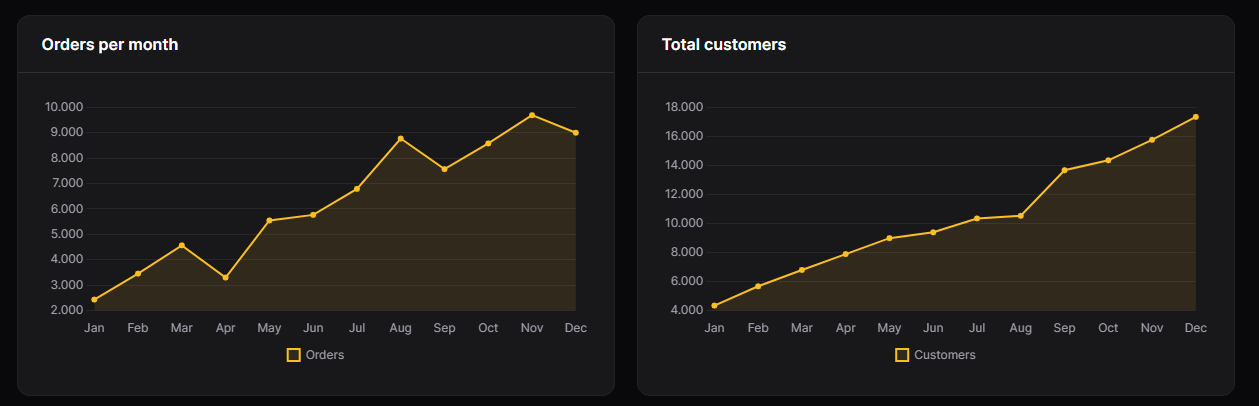Click the Dec data point in Customers chart
1259x406 pixels.
[x=1196, y=117]
